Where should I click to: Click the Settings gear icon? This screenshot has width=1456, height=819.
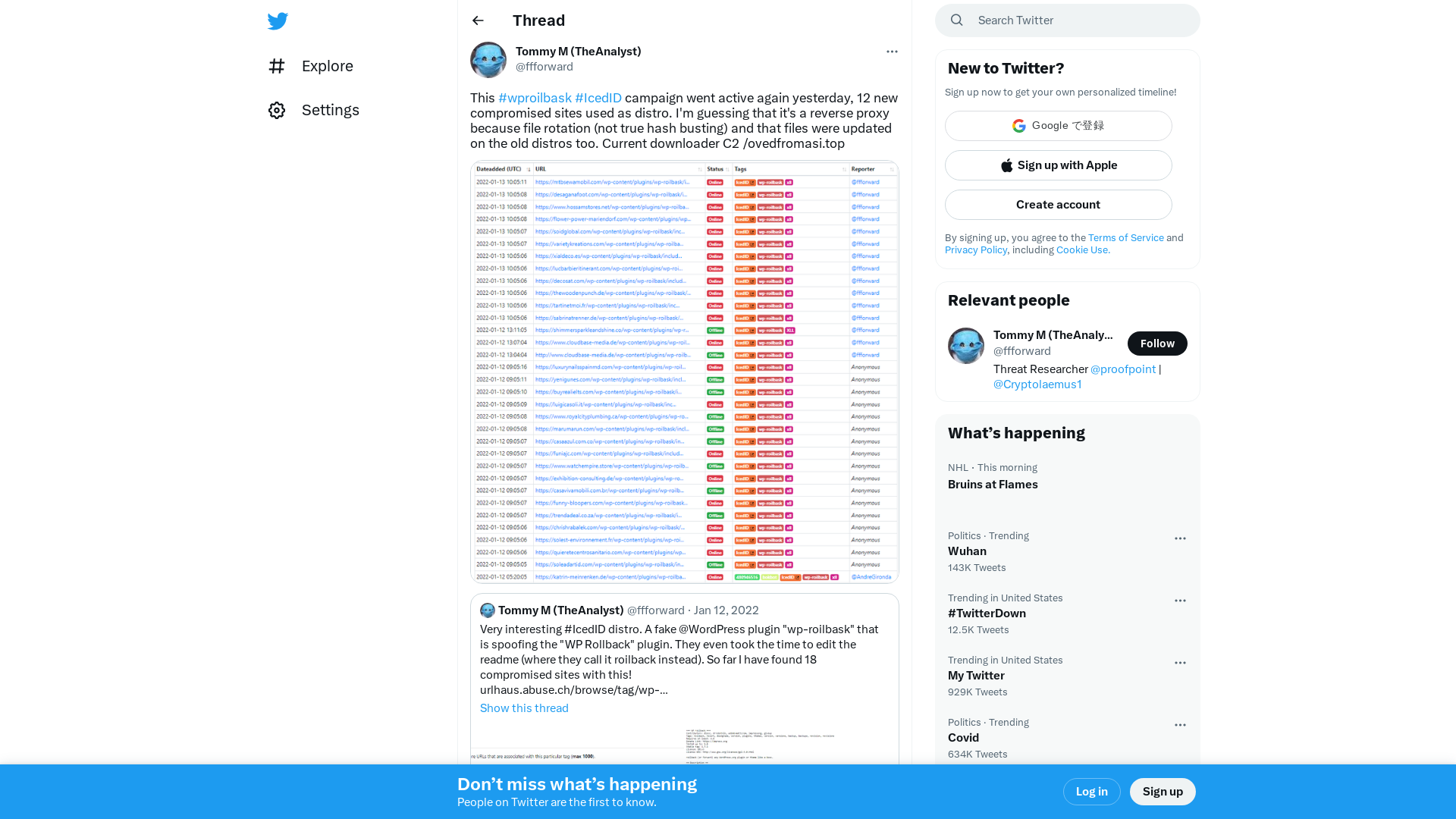pos(277,110)
